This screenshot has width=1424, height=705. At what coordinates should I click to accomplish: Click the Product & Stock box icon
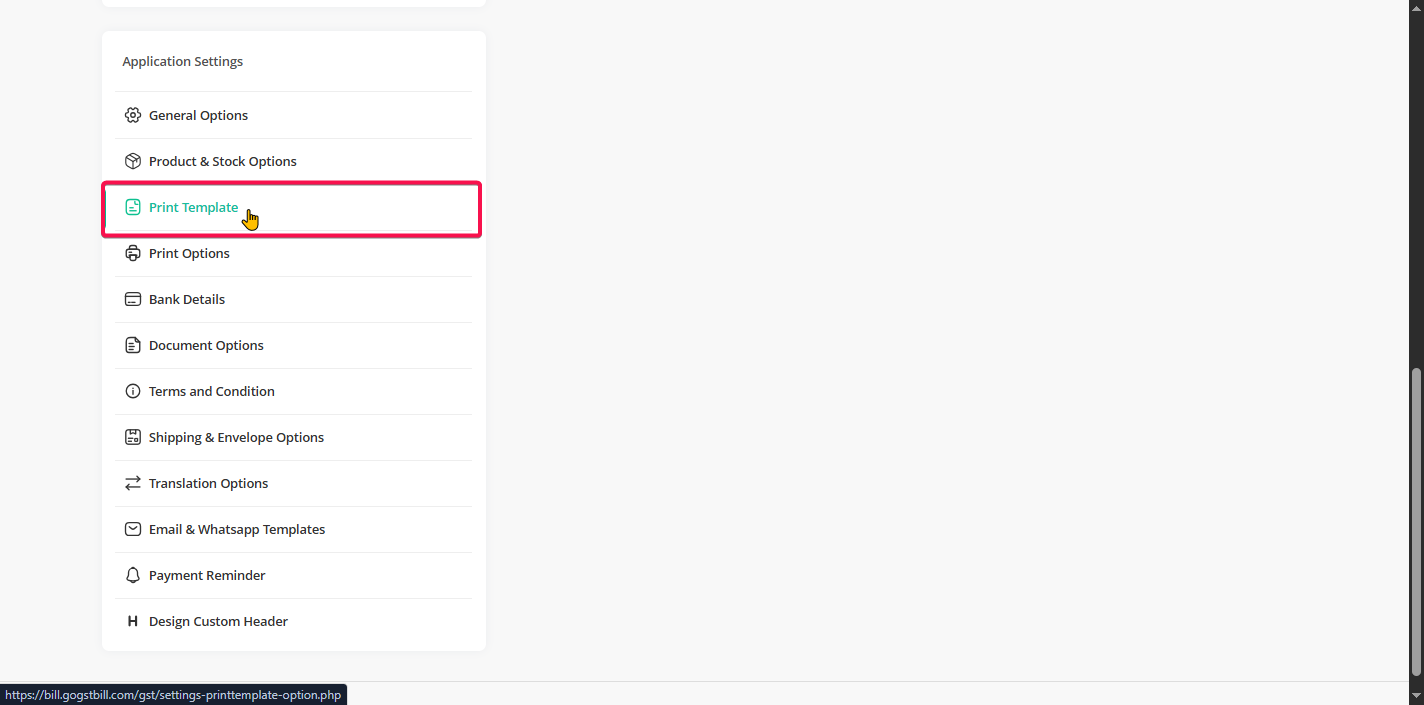[132, 161]
